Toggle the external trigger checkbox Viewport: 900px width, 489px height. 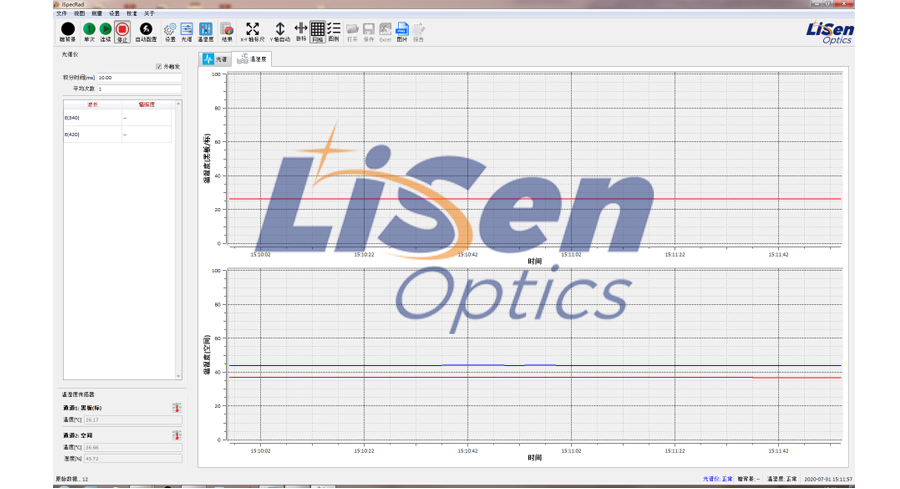(159, 67)
